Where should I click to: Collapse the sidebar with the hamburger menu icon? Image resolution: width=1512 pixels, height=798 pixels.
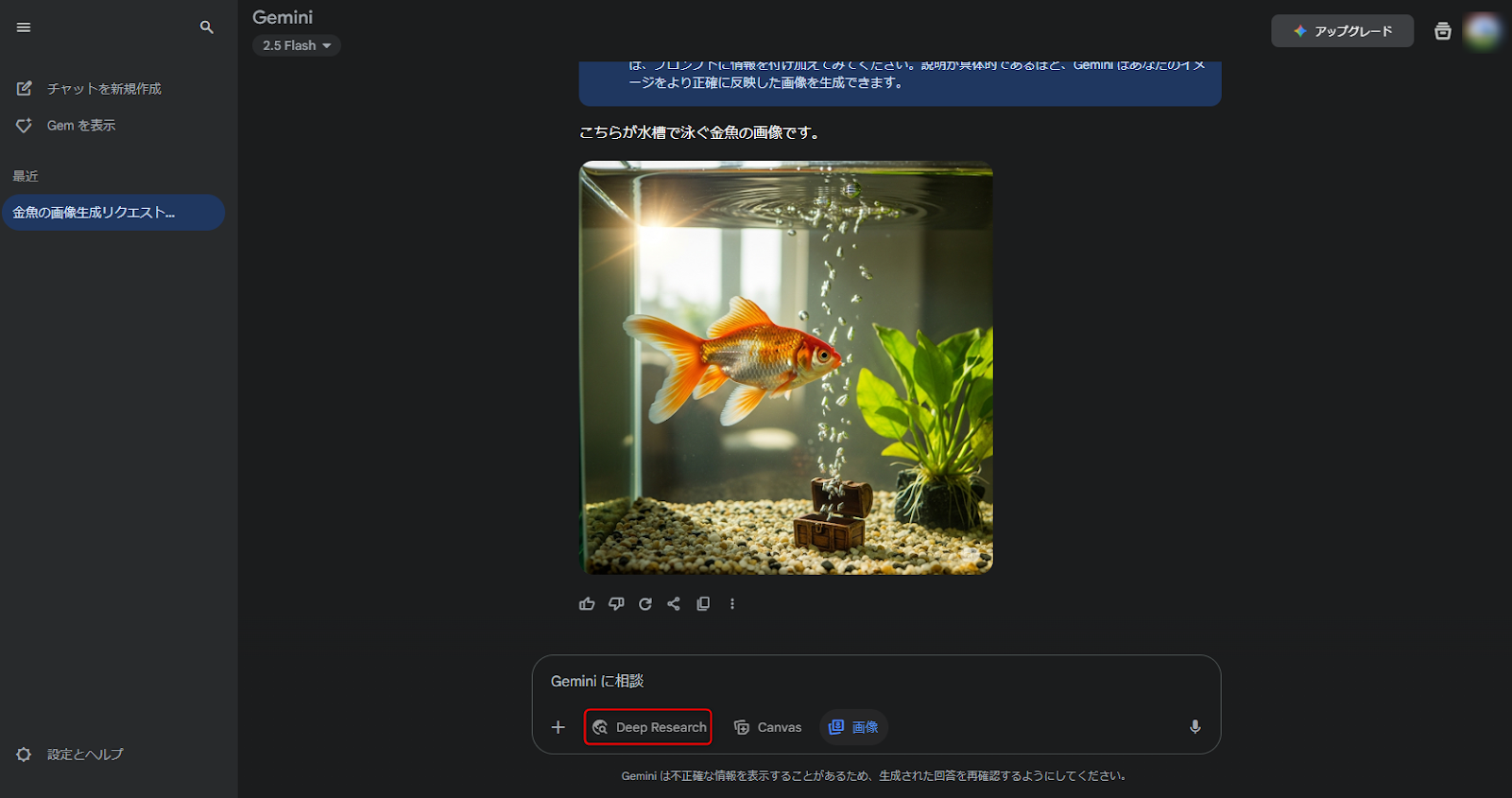[x=24, y=27]
